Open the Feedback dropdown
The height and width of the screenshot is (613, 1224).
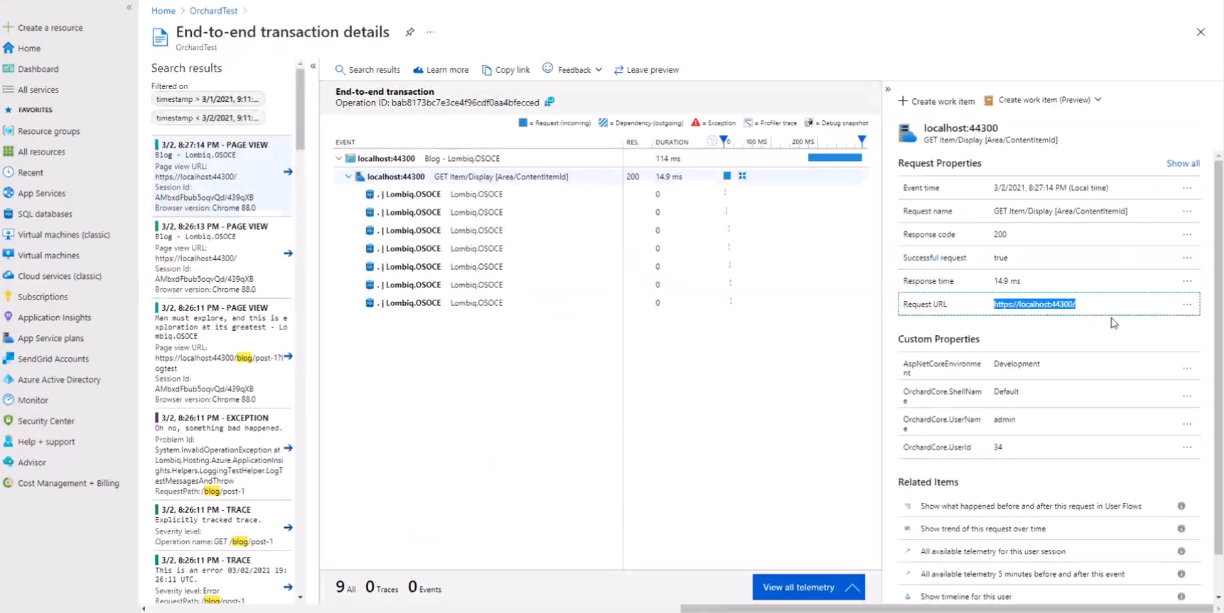click(x=572, y=70)
